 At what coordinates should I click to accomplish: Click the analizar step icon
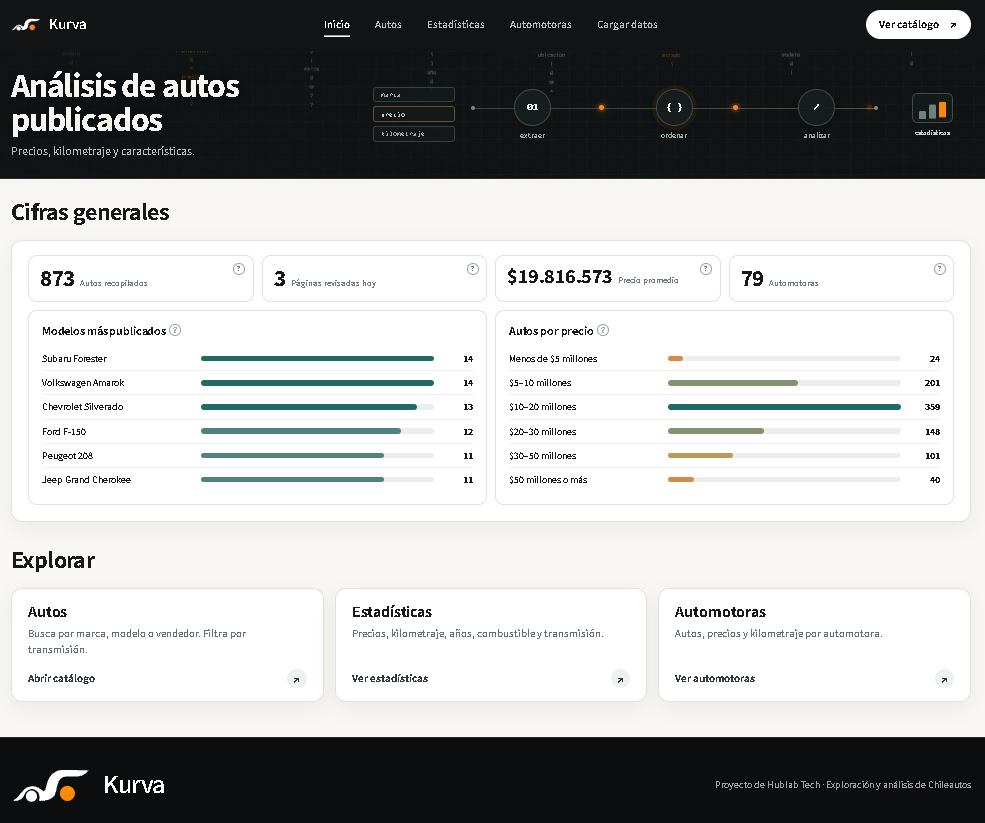[816, 107]
